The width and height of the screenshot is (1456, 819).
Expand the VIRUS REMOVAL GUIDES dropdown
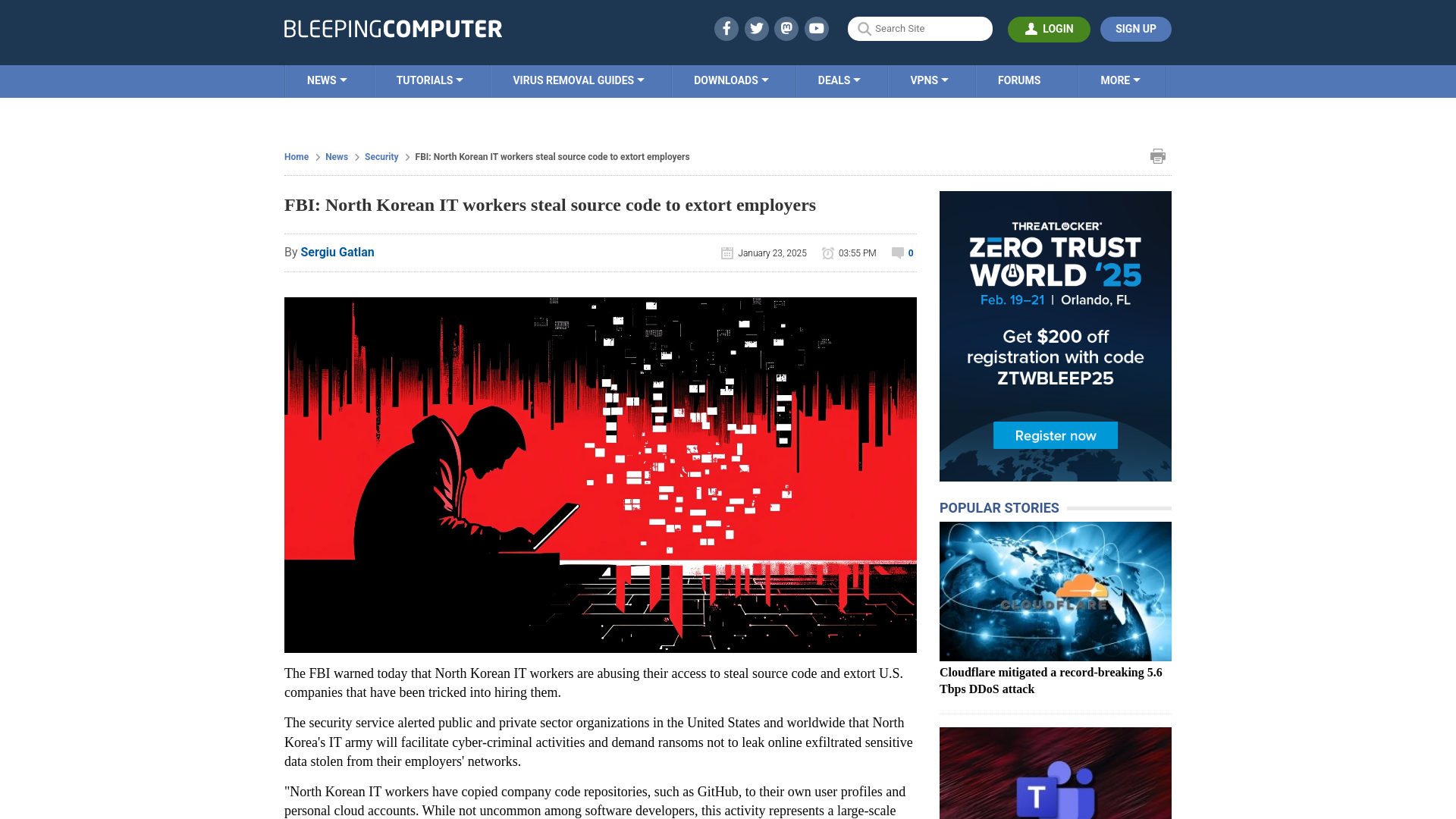pos(578,80)
